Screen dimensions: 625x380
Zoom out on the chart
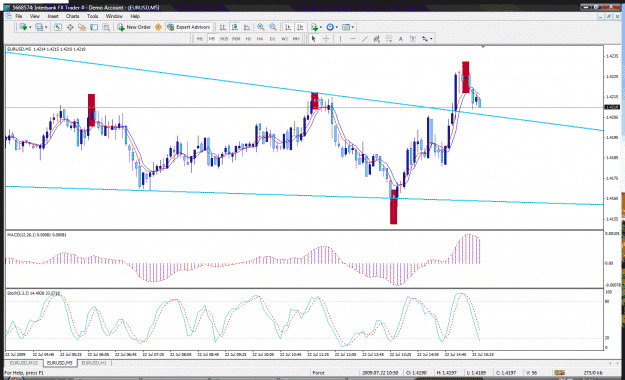click(273, 27)
